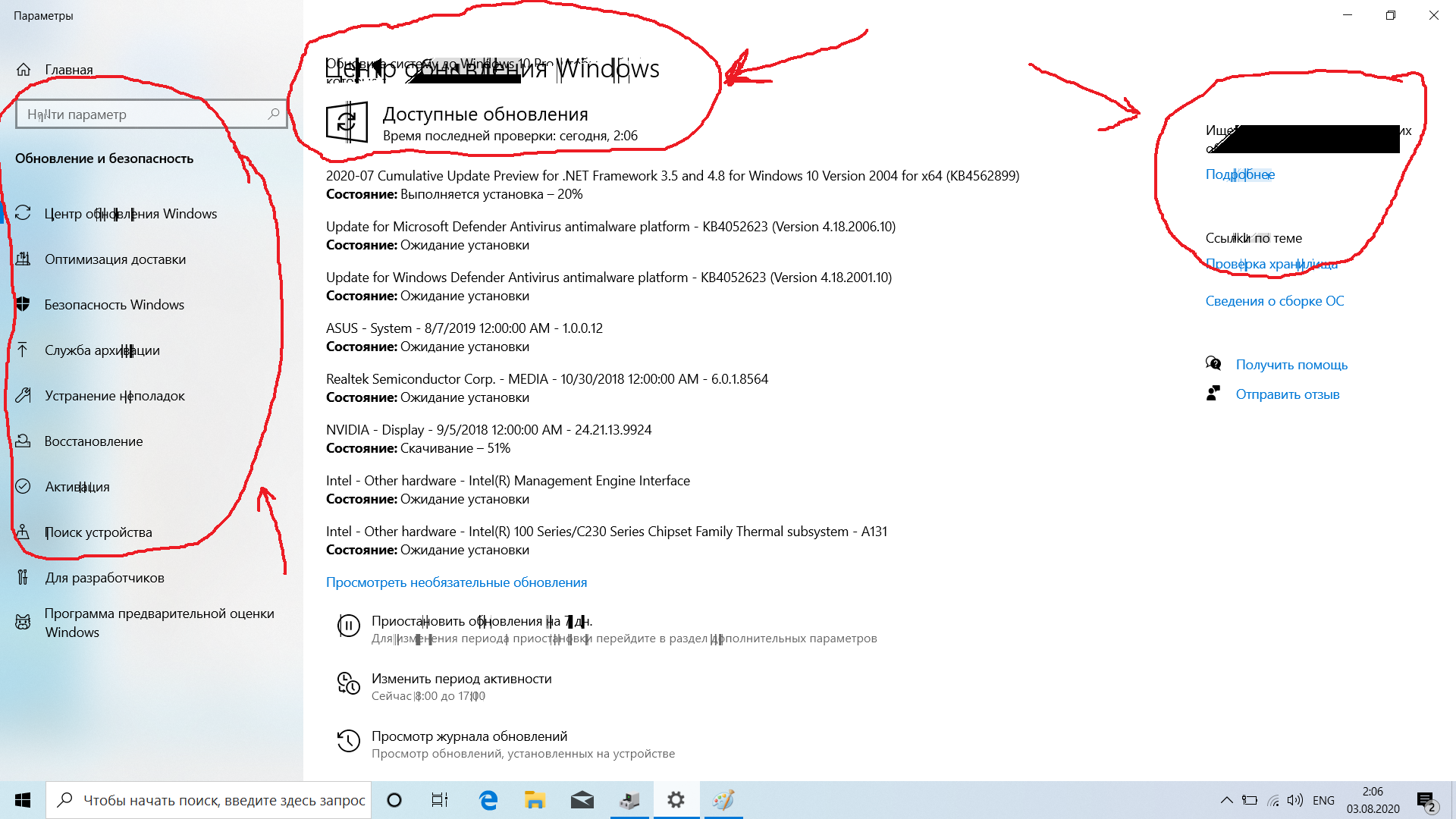The height and width of the screenshot is (819, 1456).
Task: Show hidden tray icons chevron
Action: [1226, 800]
